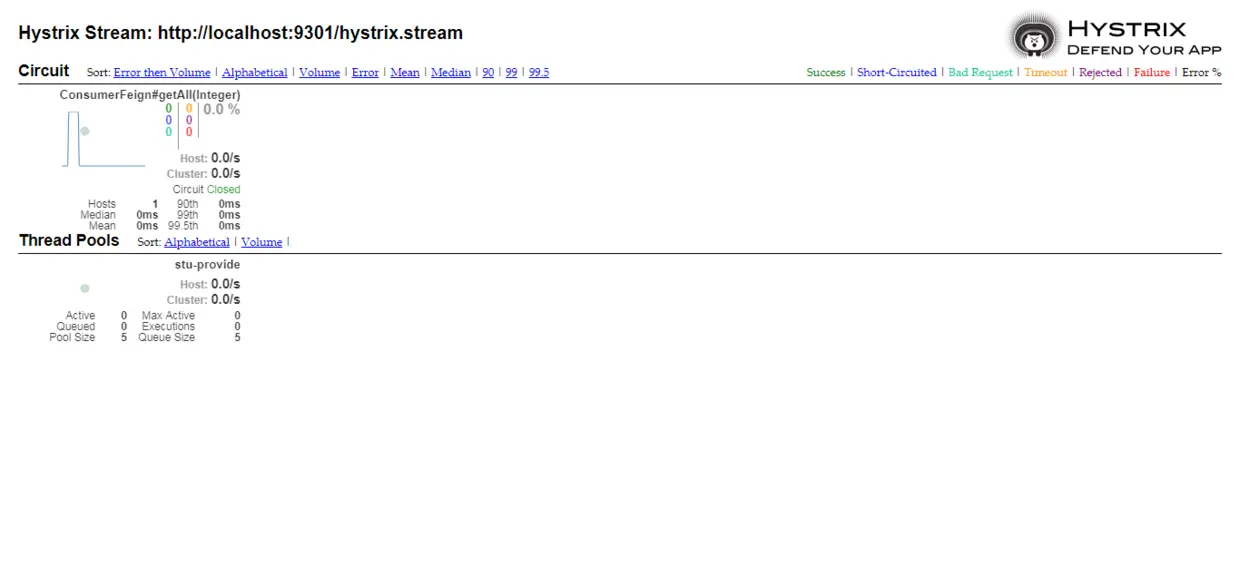This screenshot has height=576, width=1240.
Task: Sort circuits by Median latency
Action: (x=451, y=73)
